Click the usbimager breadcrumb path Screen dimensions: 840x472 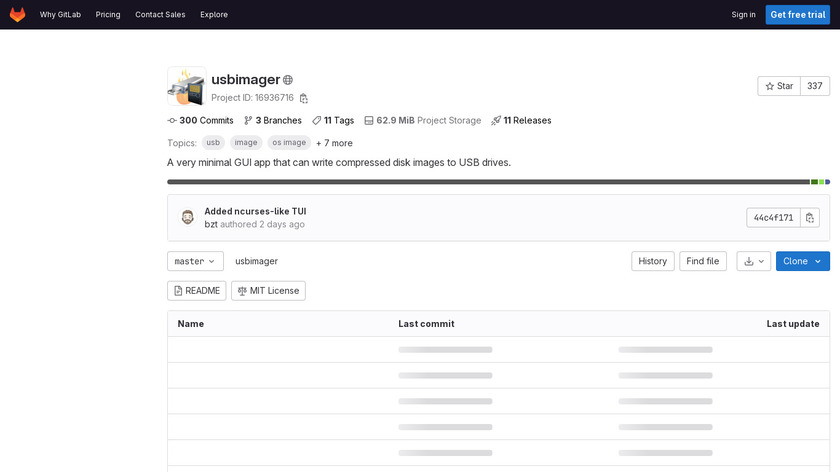pyautogui.click(x=256, y=261)
